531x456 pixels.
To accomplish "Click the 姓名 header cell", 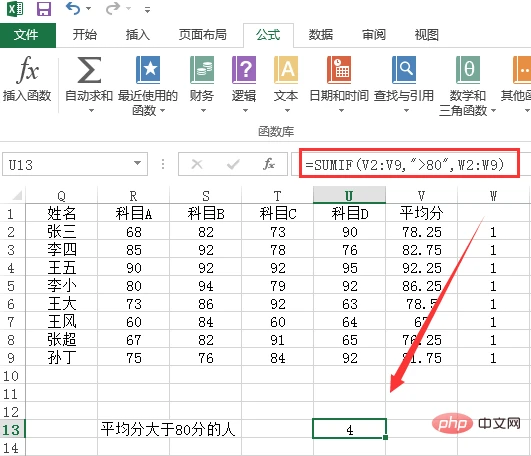I will [x=61, y=213].
